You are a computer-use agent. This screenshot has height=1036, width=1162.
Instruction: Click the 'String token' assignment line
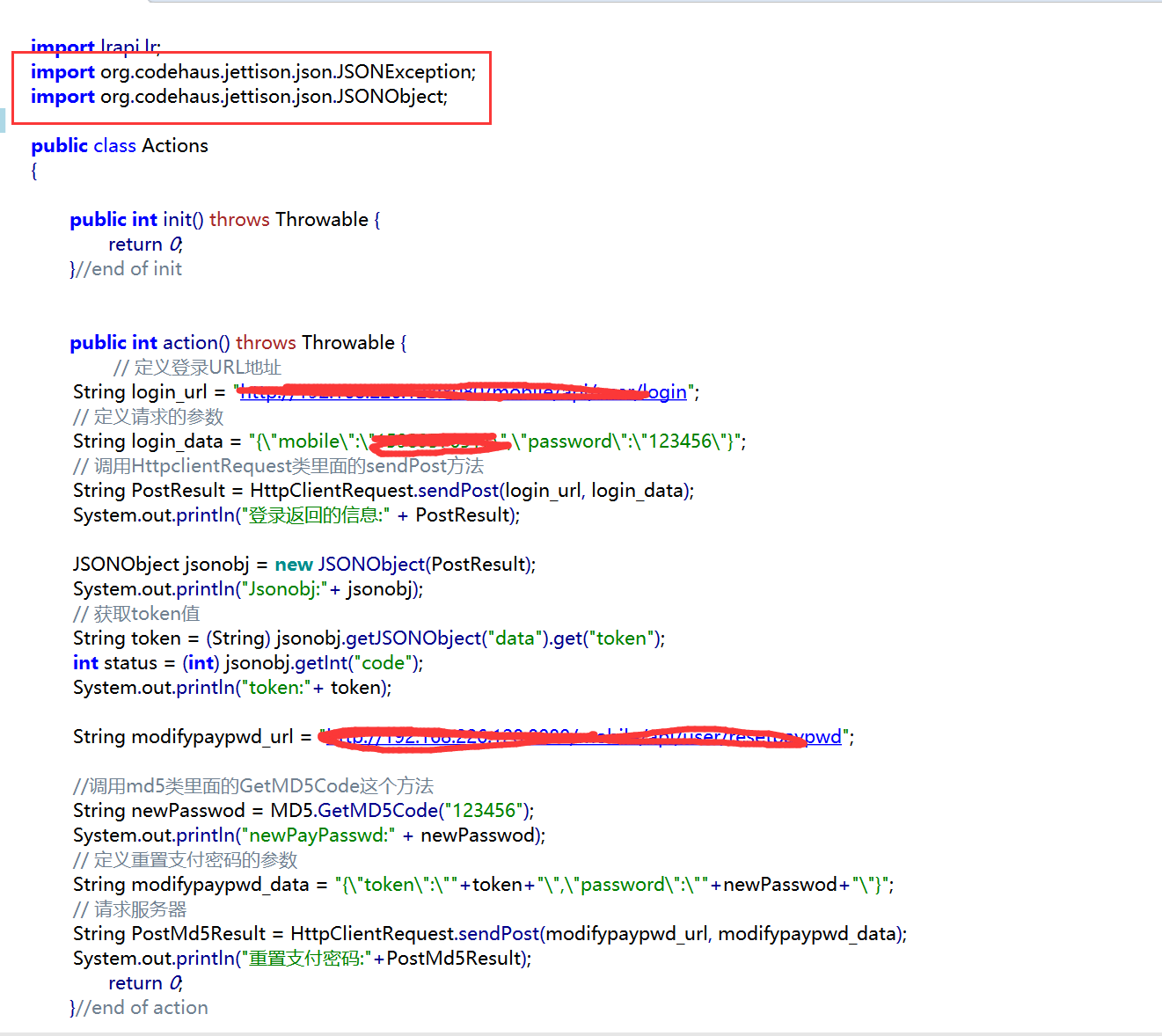tap(369, 638)
